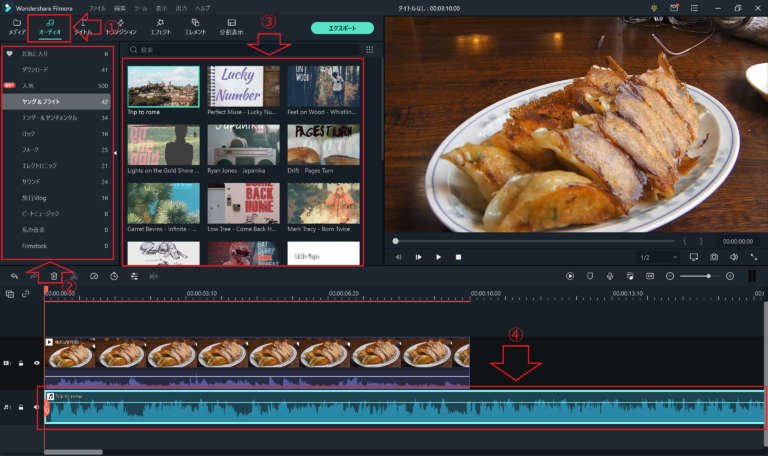
Task: Mute the audio track speaker icon
Action: click(x=37, y=407)
